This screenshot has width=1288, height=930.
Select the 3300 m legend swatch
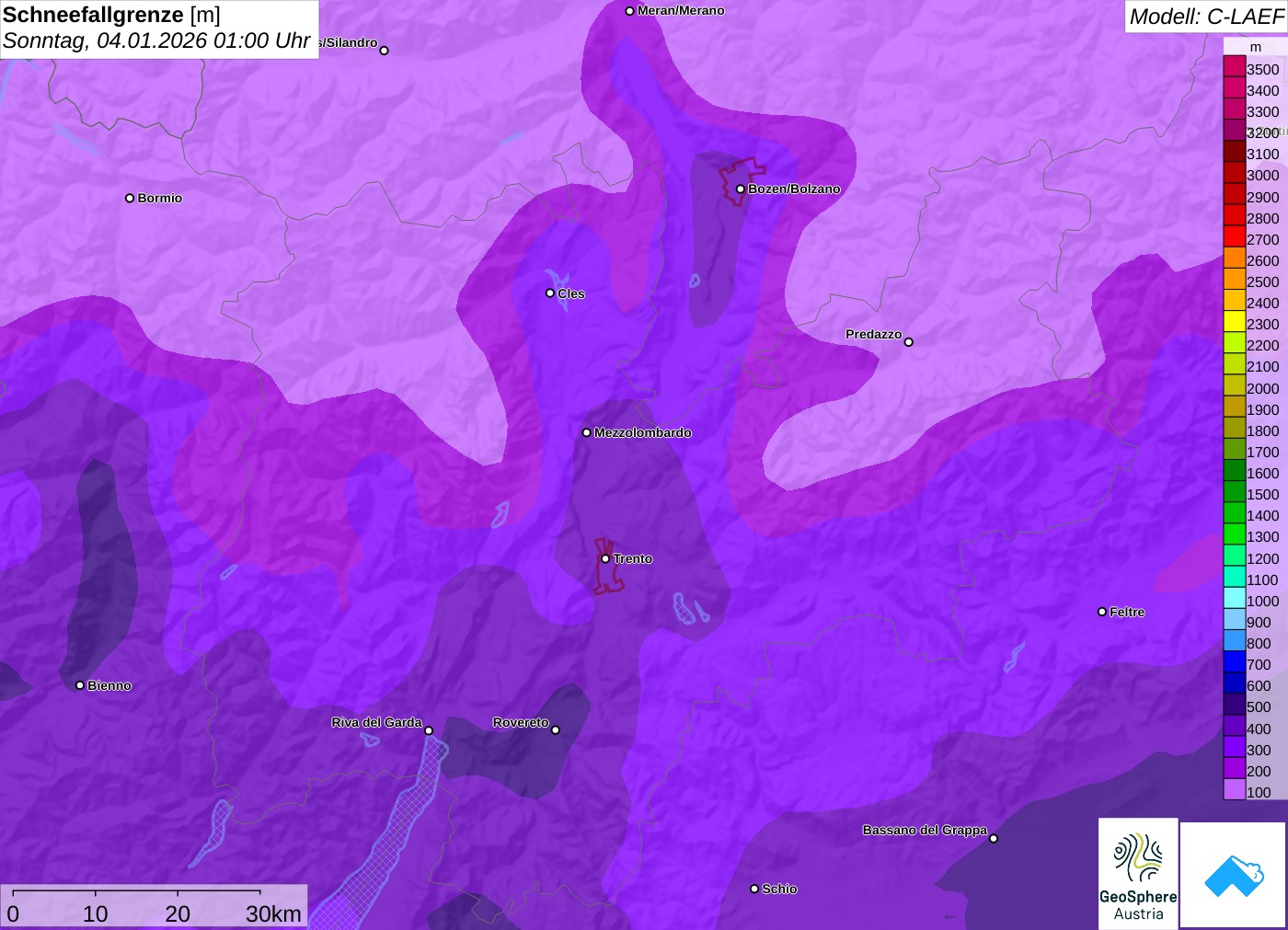1234,109
